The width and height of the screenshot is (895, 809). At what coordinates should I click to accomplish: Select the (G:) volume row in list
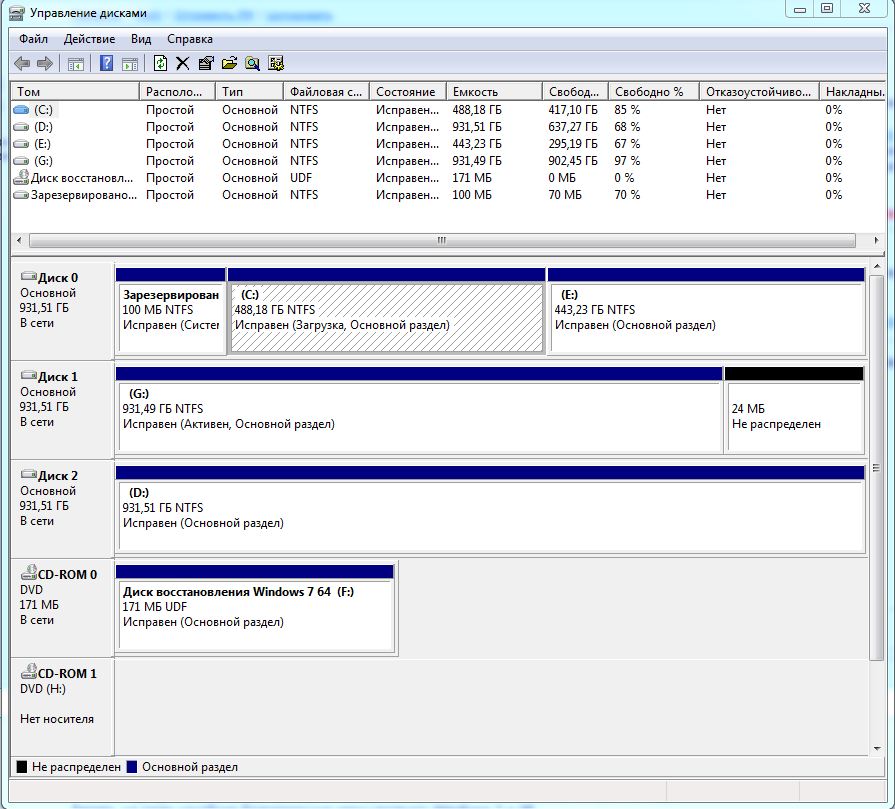(x=43, y=161)
